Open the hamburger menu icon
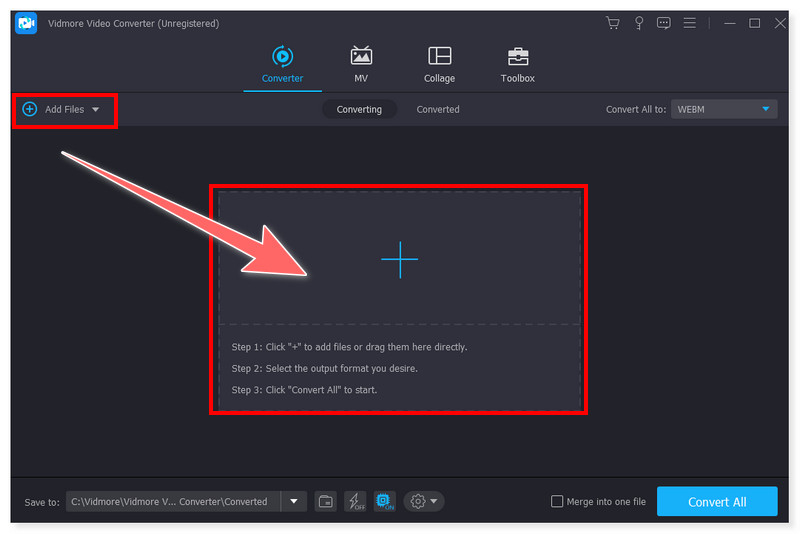Viewport: 800px width, 534px height. (x=689, y=23)
